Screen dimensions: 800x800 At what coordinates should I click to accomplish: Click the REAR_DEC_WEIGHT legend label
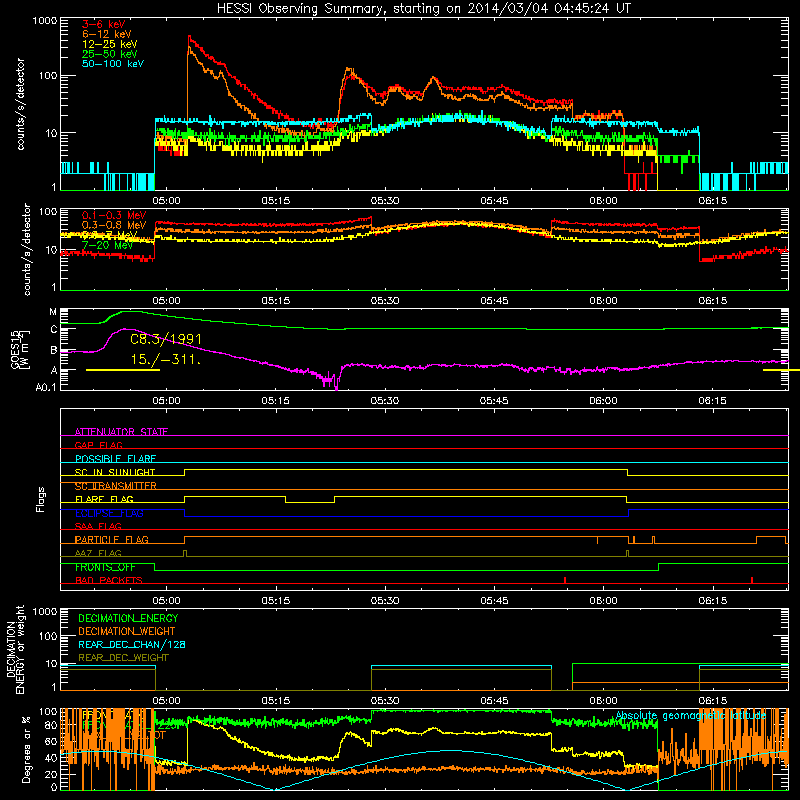tap(123, 658)
